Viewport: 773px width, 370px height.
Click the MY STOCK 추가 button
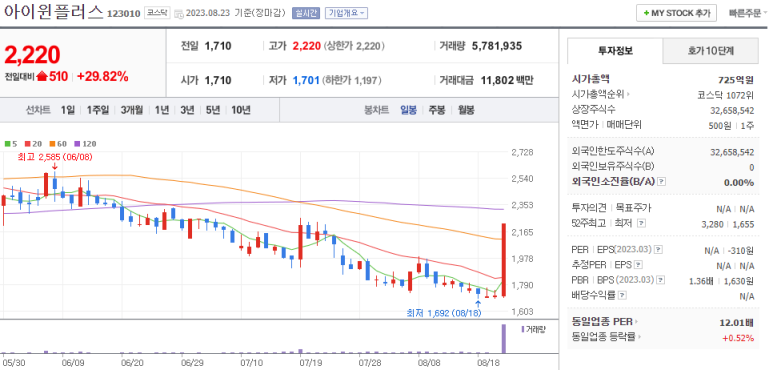676,13
